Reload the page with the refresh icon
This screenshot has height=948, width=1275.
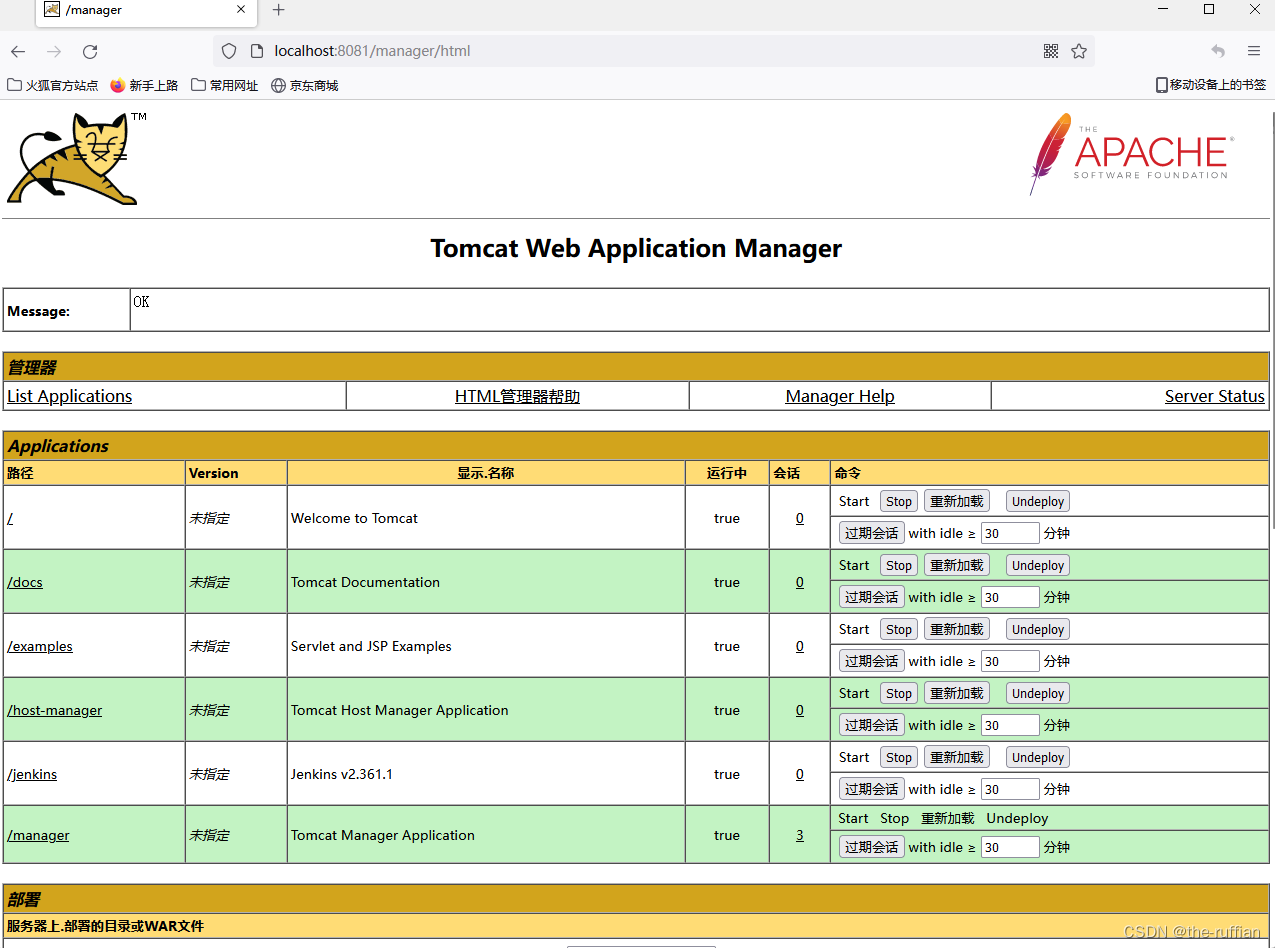90,51
